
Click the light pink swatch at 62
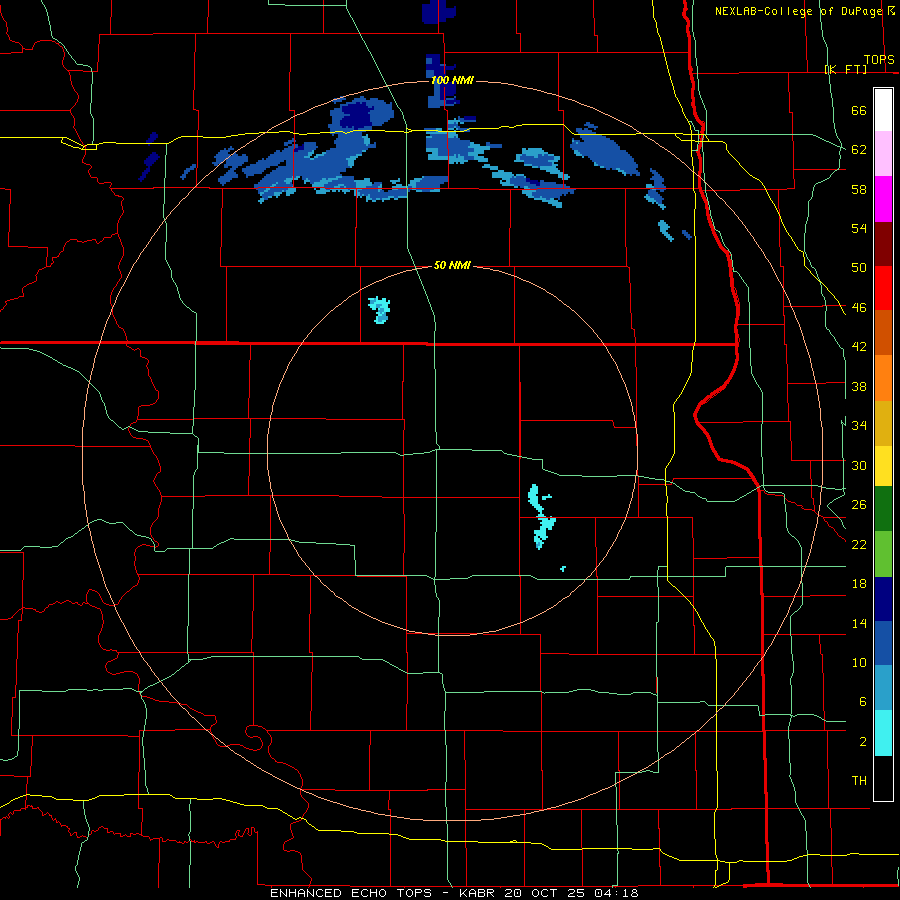pyautogui.click(x=883, y=154)
